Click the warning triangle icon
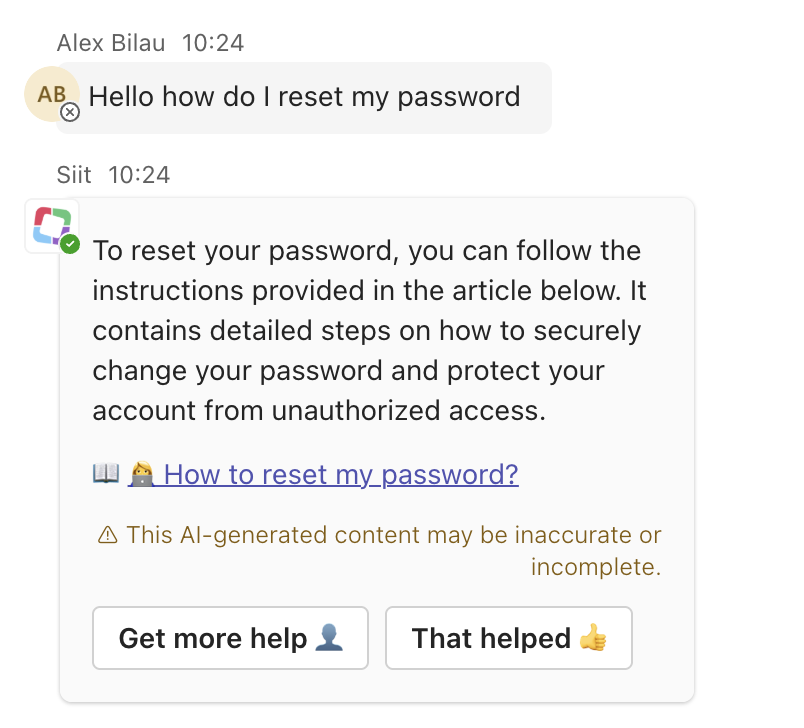Viewport: 804px width, 728px height. tap(108, 536)
